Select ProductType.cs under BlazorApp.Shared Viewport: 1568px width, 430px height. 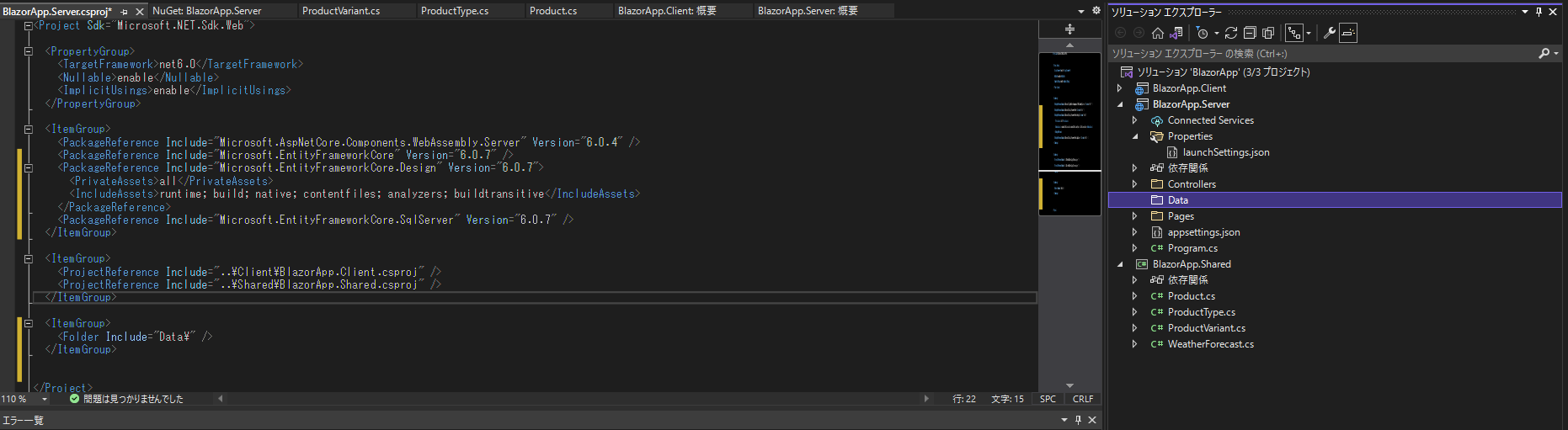coord(1201,312)
